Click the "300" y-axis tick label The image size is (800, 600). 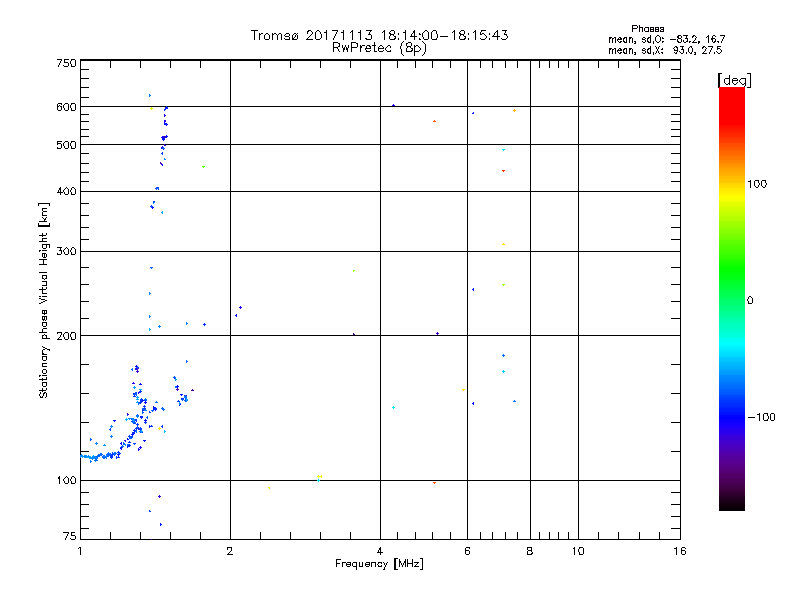coord(66,252)
